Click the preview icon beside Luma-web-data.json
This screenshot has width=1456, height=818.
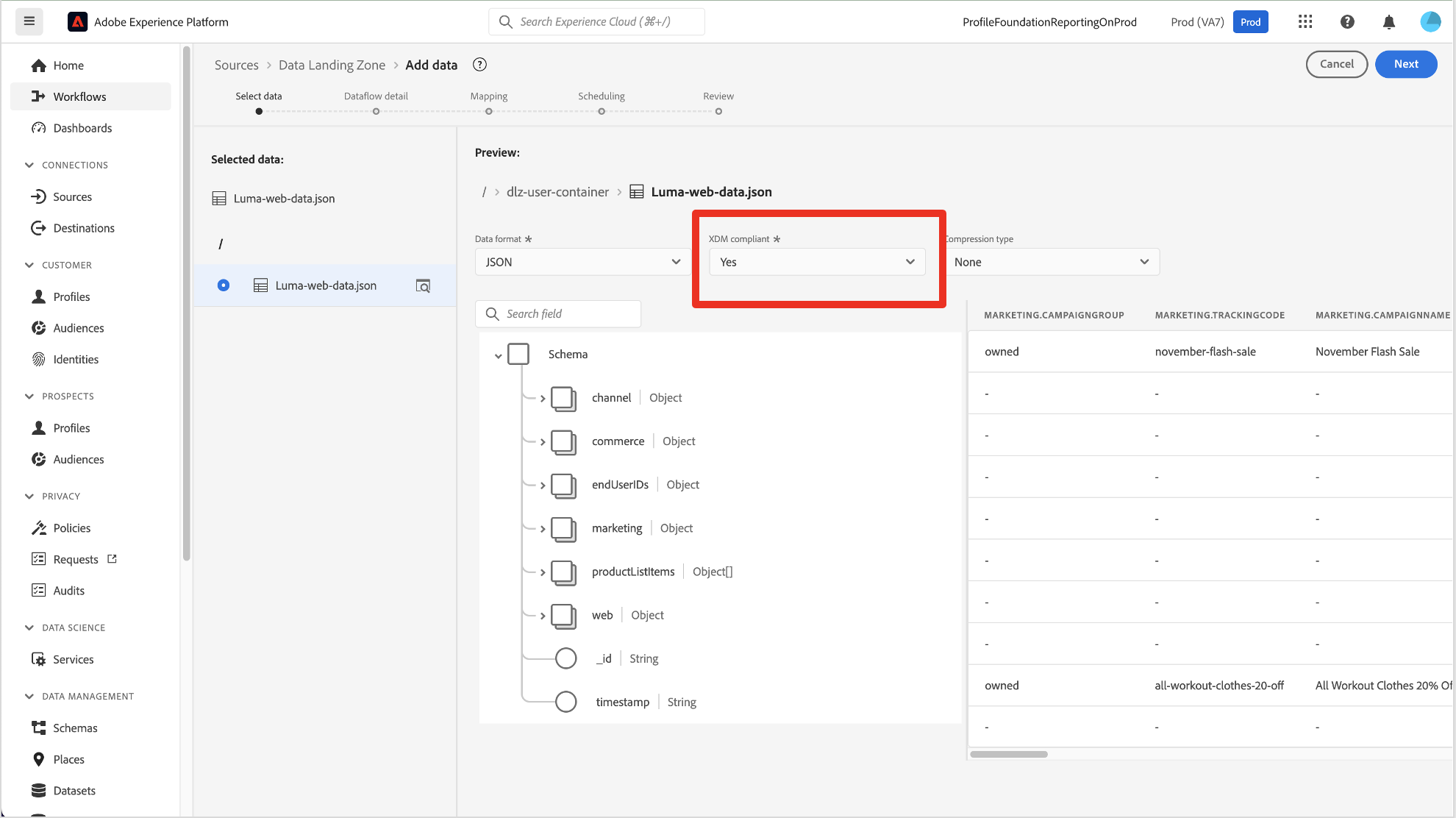[x=423, y=285]
